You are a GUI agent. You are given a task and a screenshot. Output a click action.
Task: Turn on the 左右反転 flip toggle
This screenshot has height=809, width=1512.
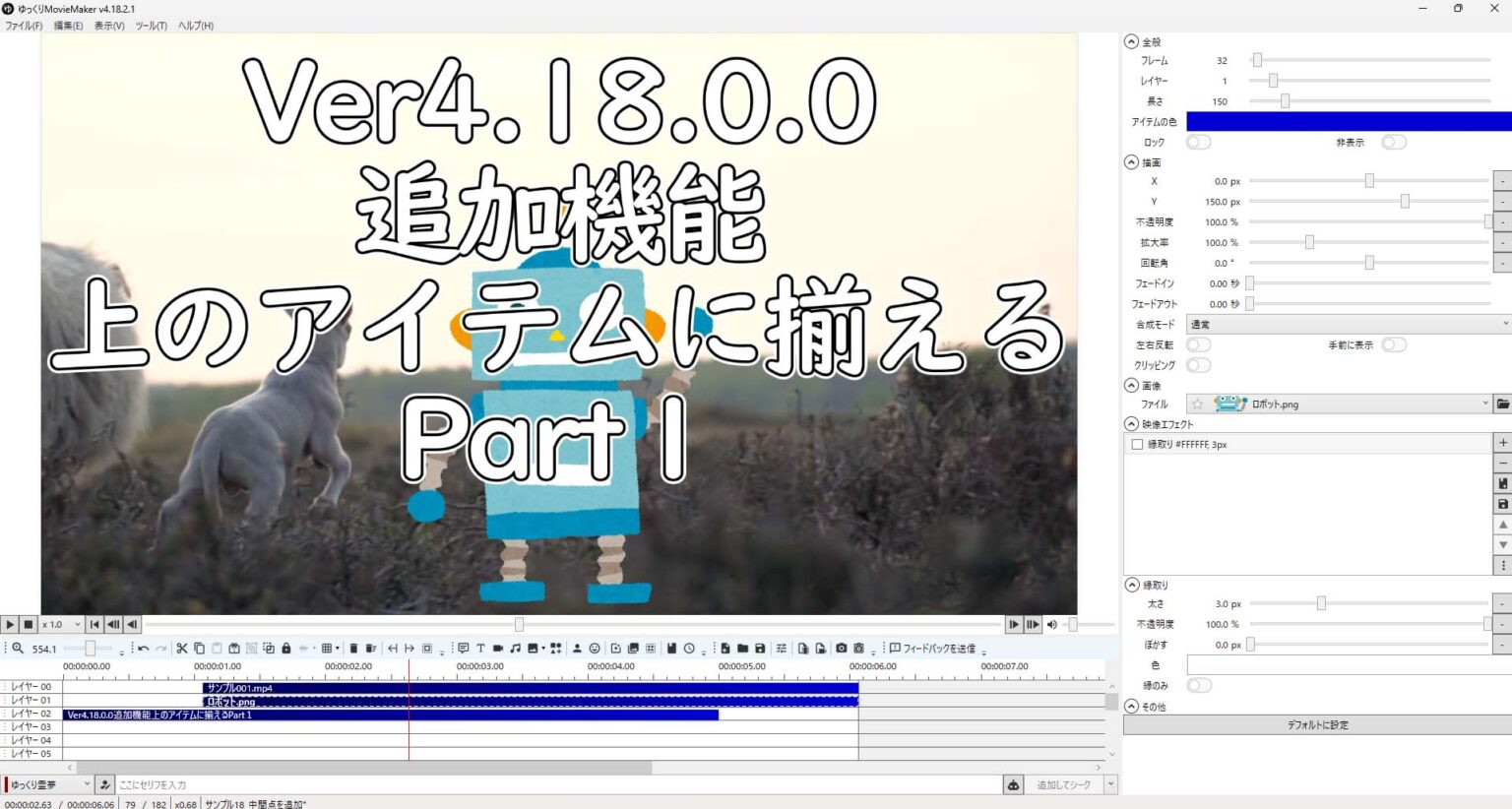[x=1199, y=344]
